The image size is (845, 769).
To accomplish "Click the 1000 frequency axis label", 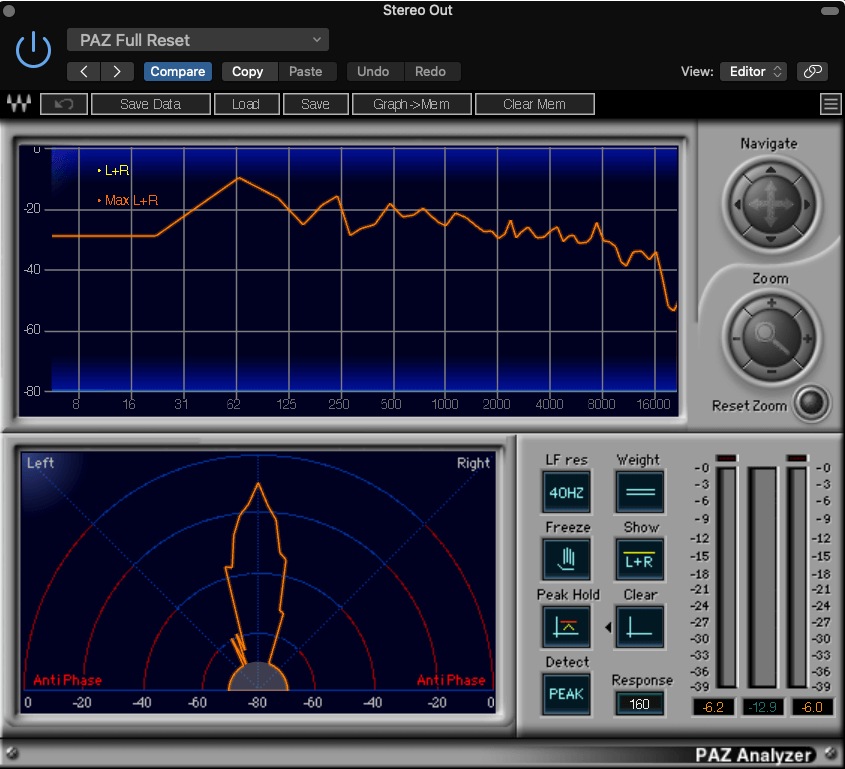I will coord(445,404).
